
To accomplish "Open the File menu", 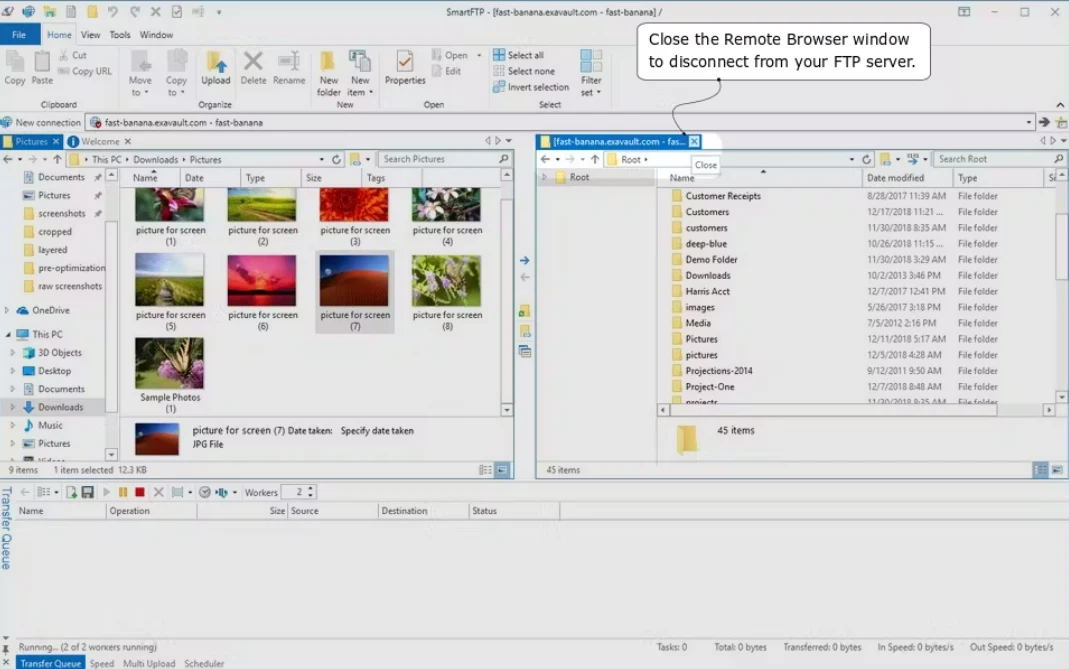I will click(x=19, y=35).
